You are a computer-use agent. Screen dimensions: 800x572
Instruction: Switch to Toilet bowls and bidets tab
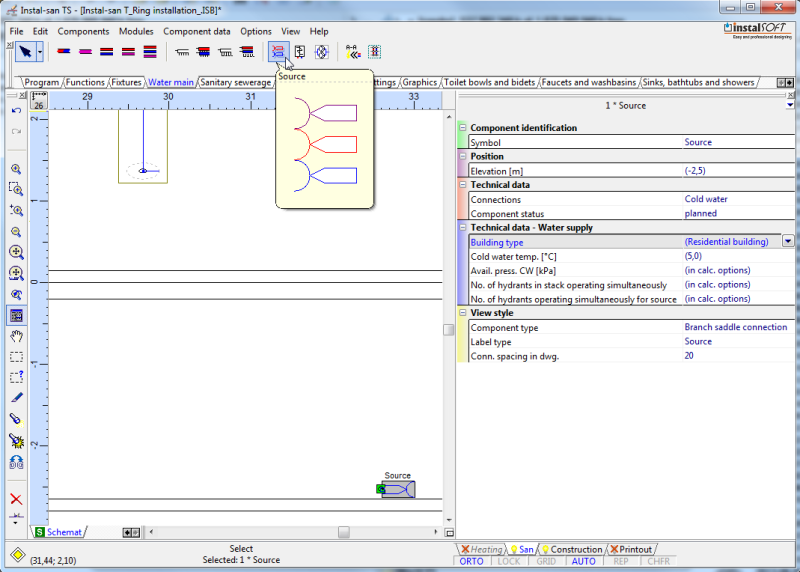(x=489, y=82)
